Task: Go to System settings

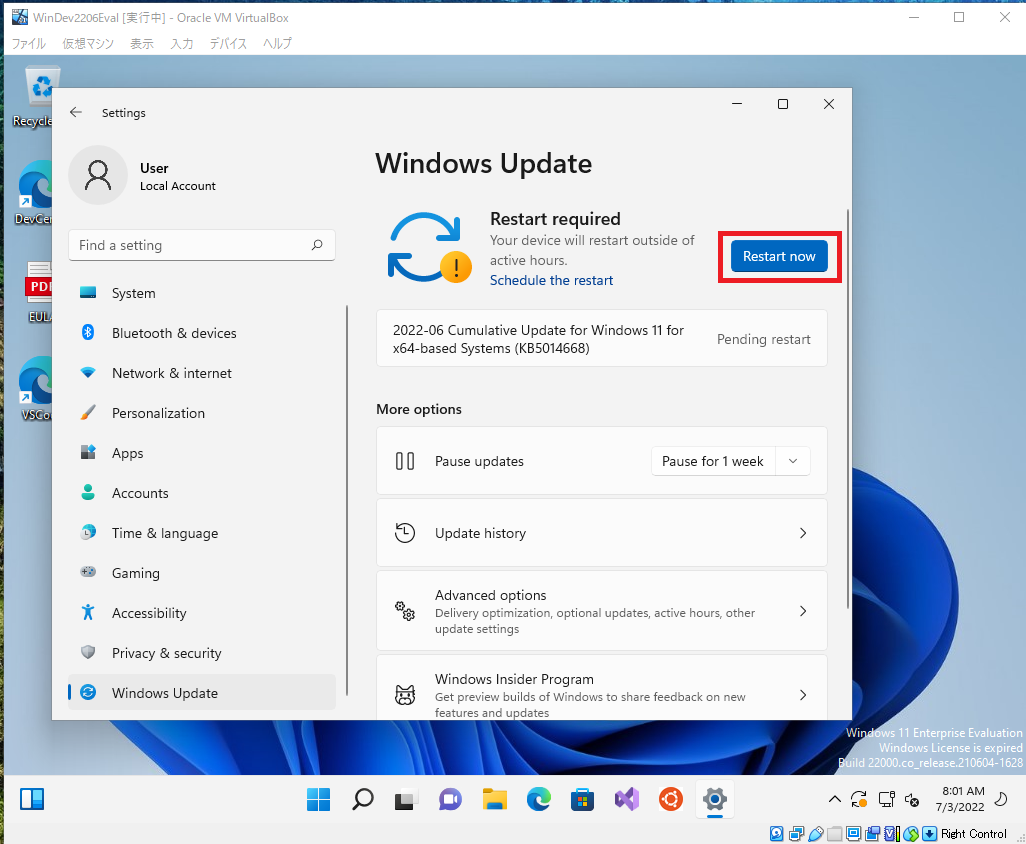Action: pyautogui.click(x=202, y=293)
